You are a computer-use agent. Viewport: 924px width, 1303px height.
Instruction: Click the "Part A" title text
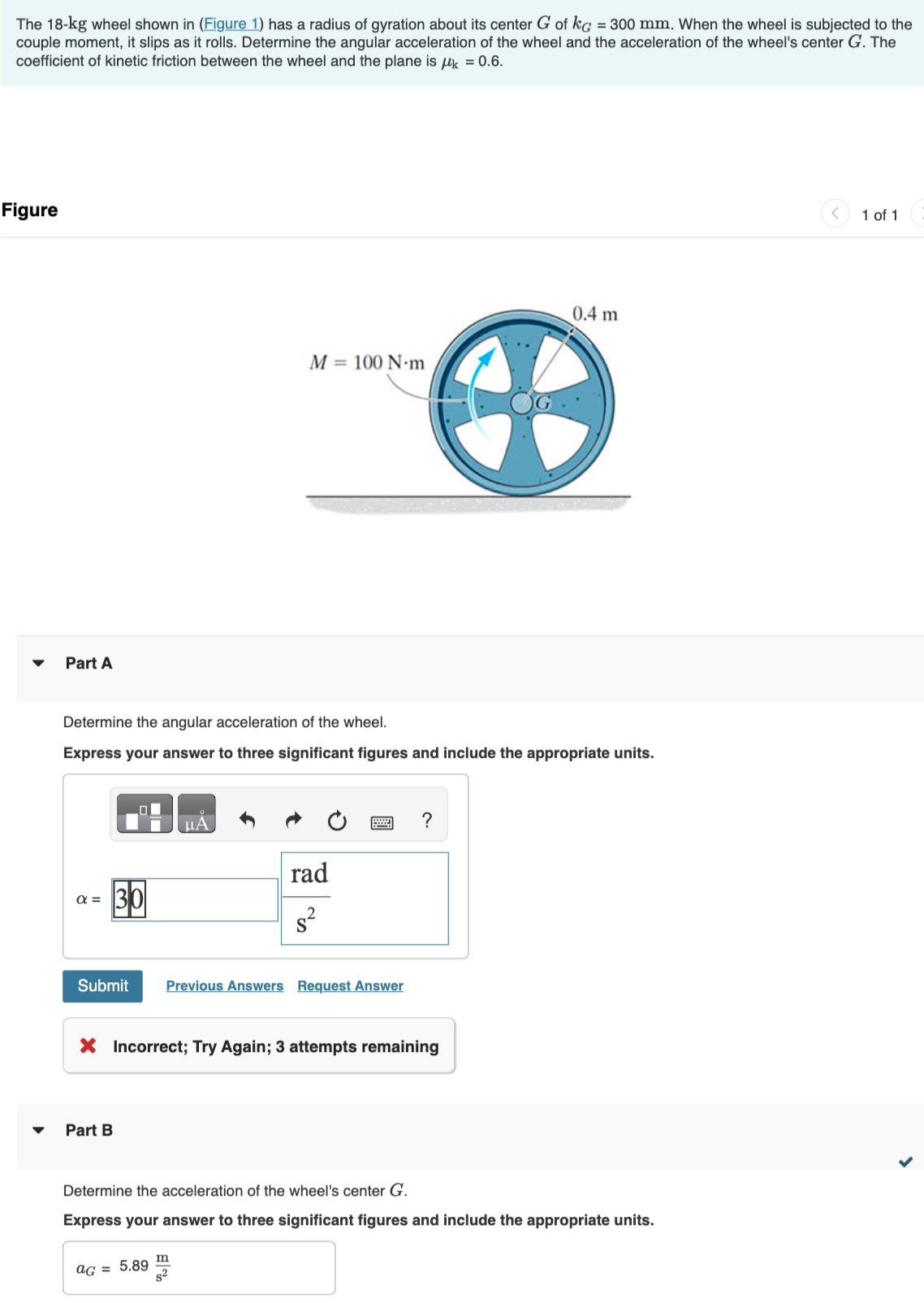click(89, 664)
